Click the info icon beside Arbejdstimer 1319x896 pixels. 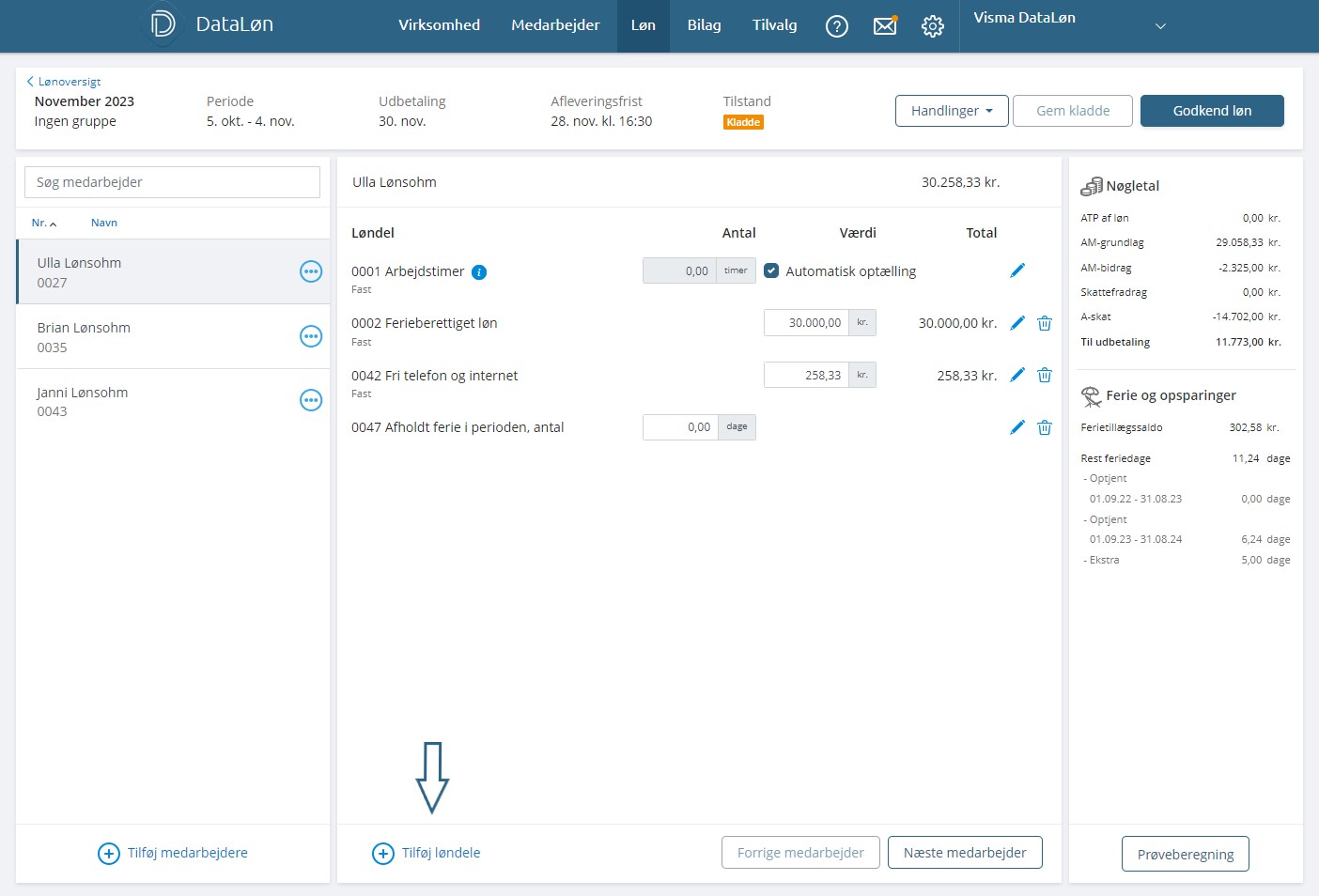point(479,272)
